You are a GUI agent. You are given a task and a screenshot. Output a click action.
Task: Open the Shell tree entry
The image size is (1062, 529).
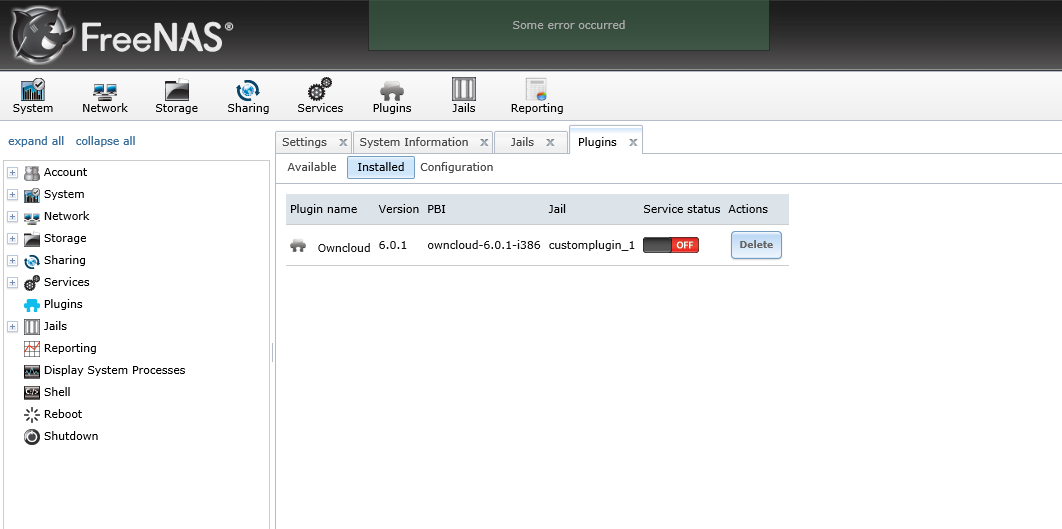[57, 392]
